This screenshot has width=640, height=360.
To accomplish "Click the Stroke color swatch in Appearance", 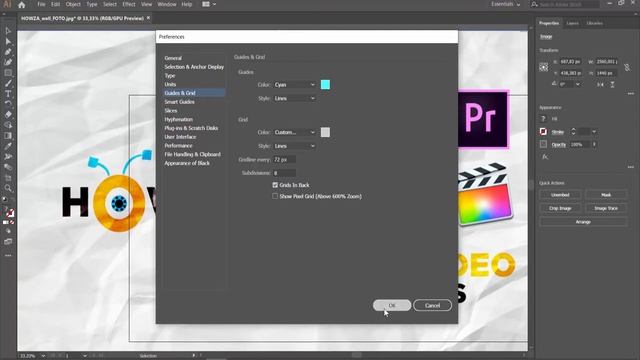I will click(543, 131).
